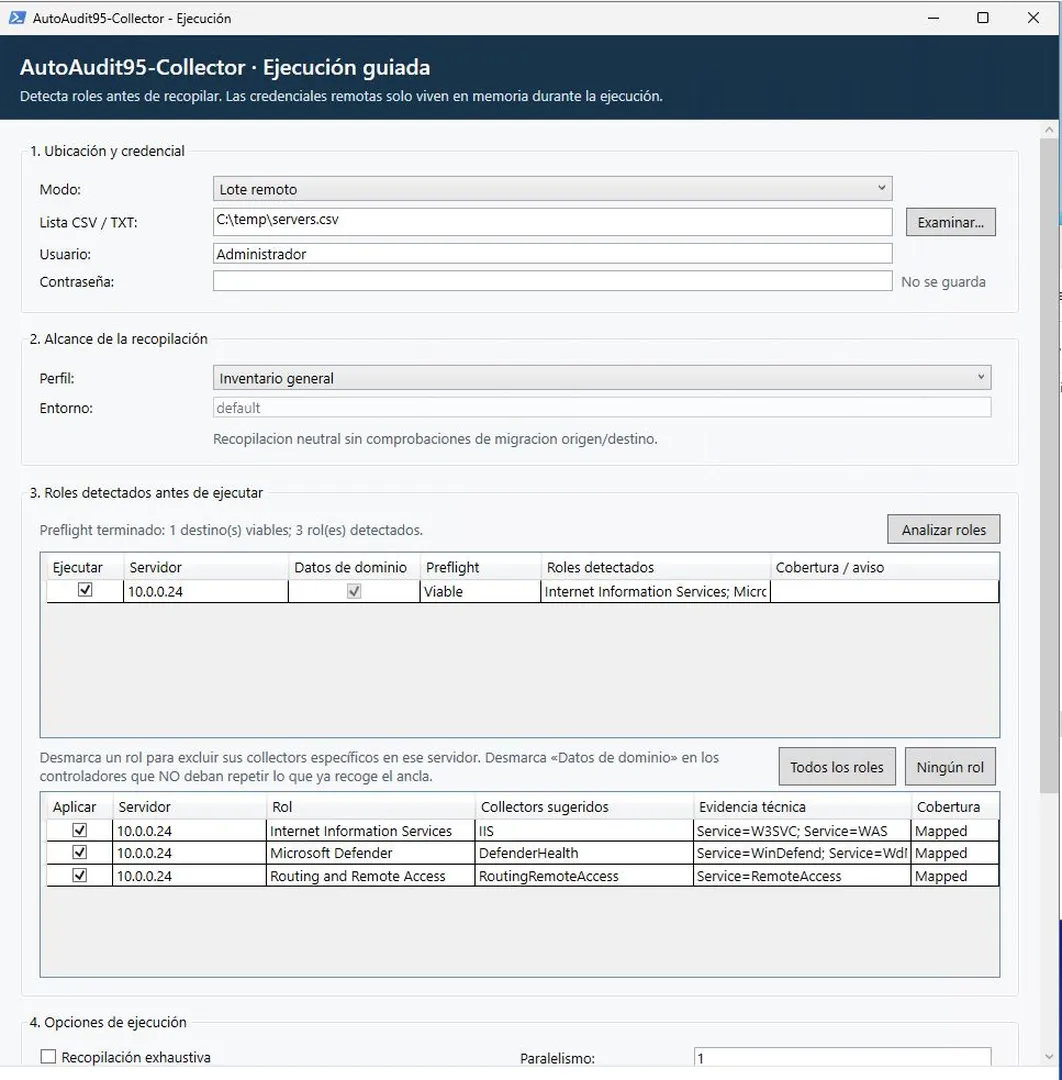This screenshot has height=1080, width=1062.
Task: Select the Service=W3SVC; Service=WAS evidence cell
Action: click(802, 831)
